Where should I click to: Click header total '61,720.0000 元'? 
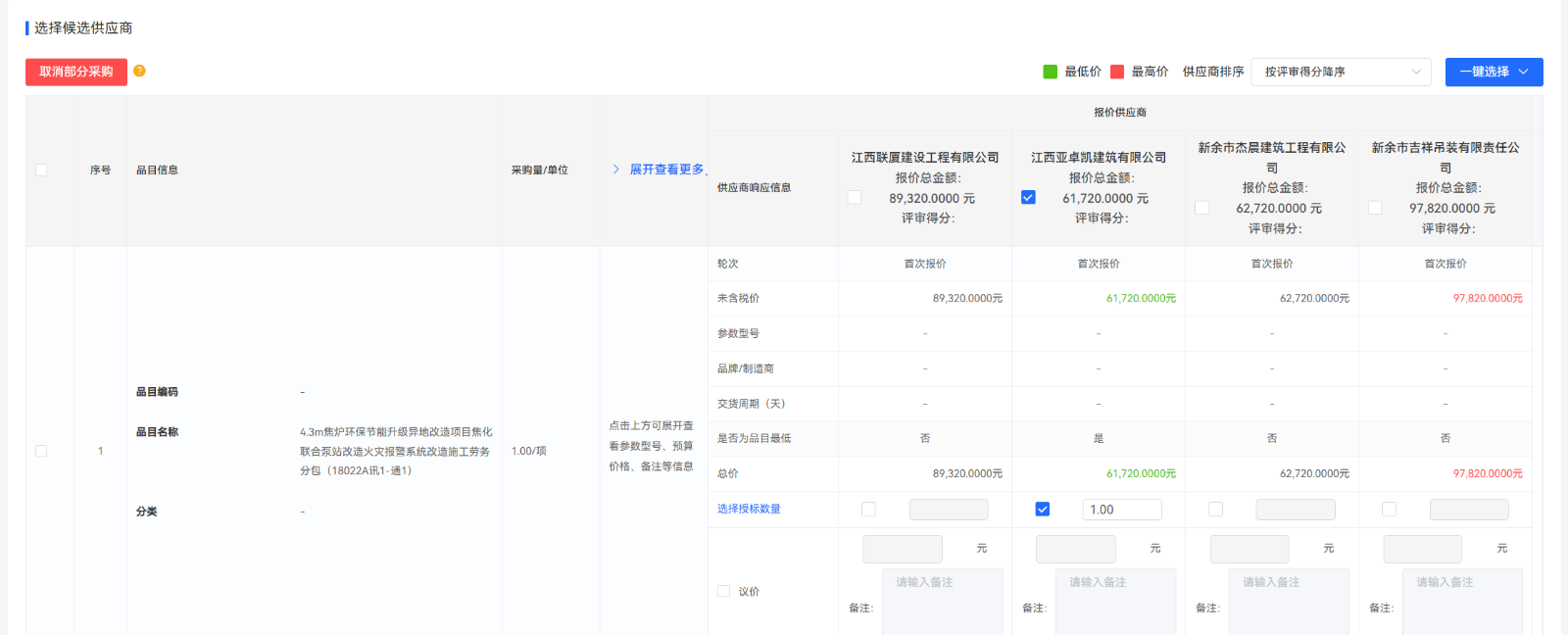[1105, 198]
